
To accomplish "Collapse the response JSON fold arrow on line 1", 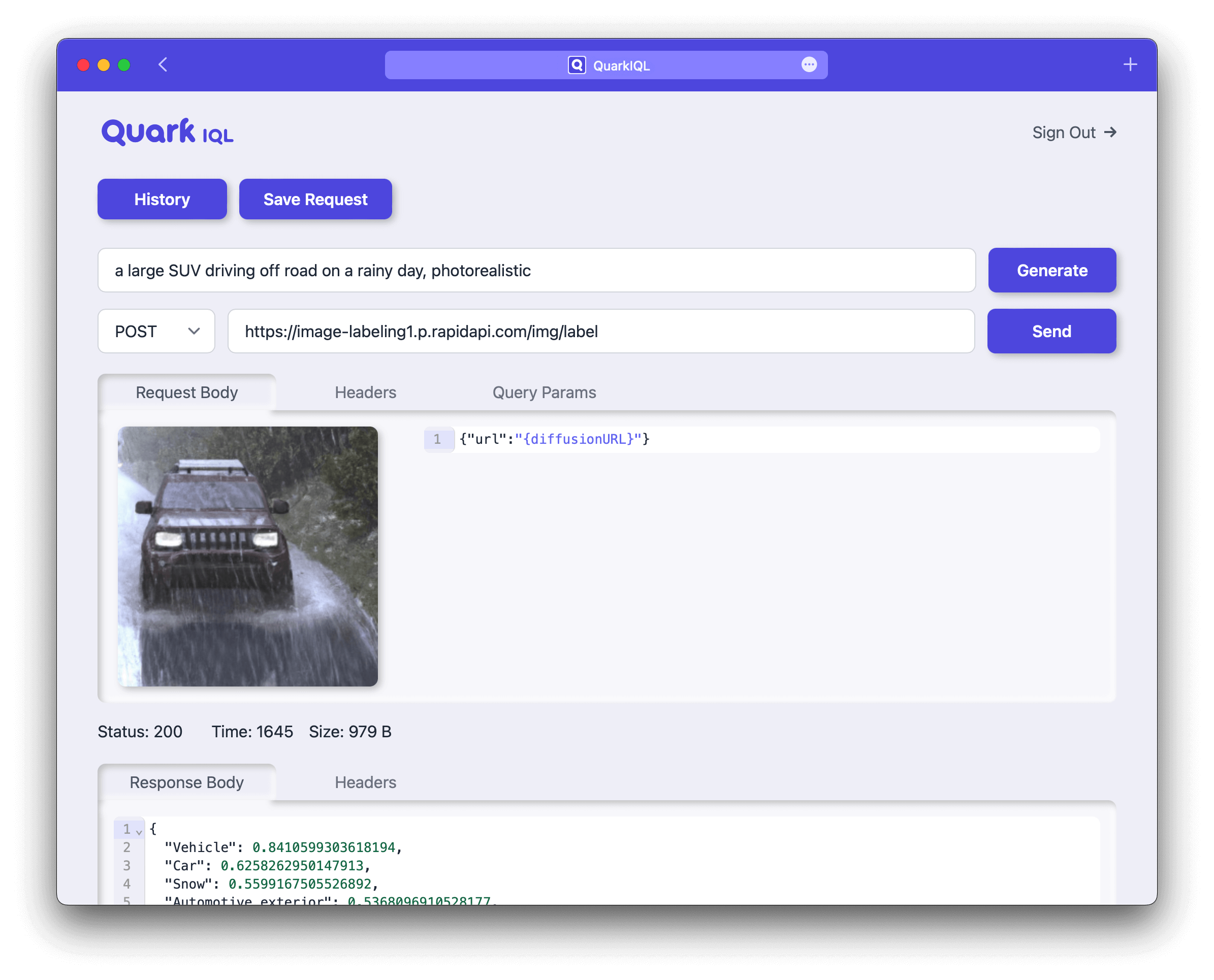I will click(x=139, y=832).
